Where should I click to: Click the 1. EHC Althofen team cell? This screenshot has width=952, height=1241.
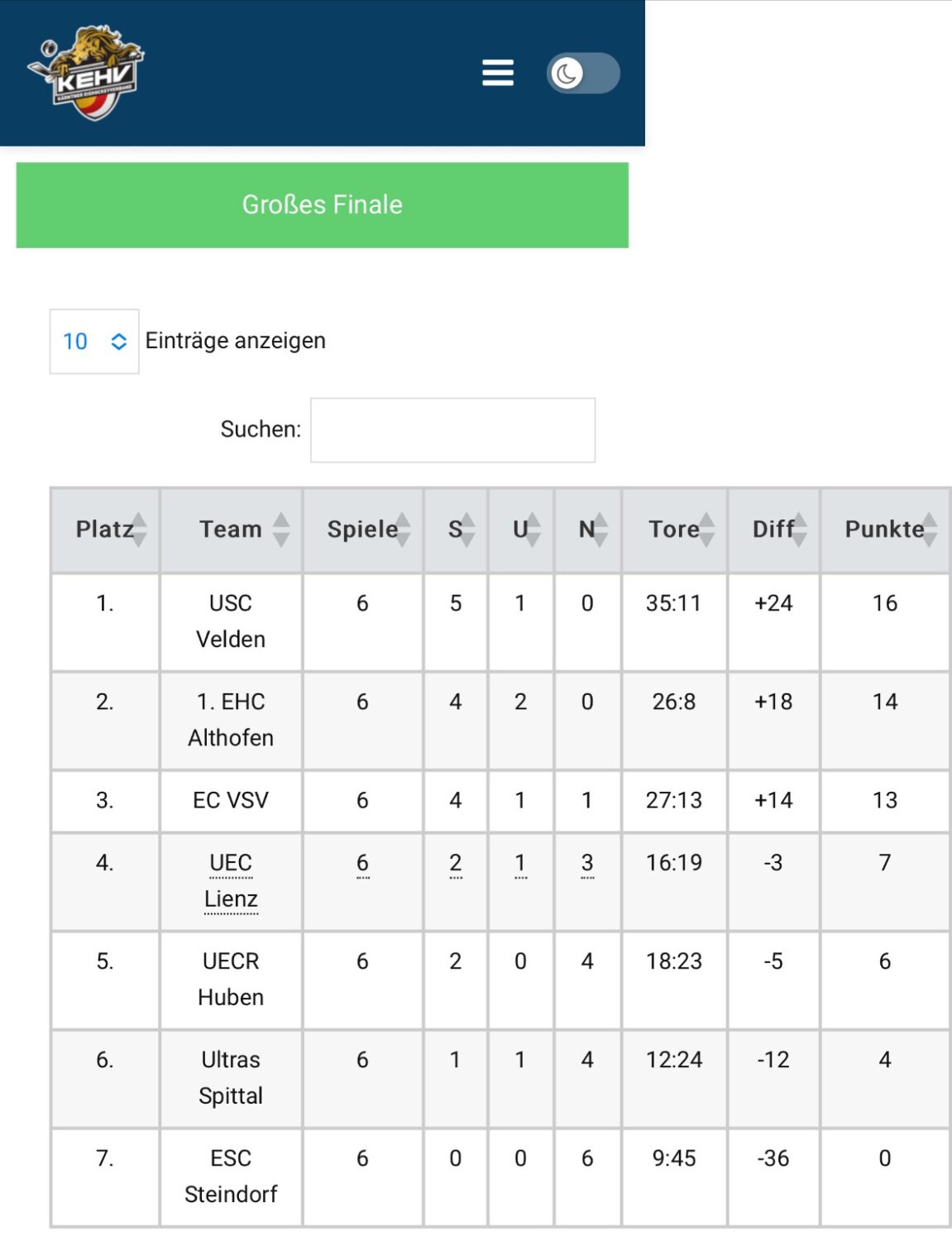[x=231, y=720]
